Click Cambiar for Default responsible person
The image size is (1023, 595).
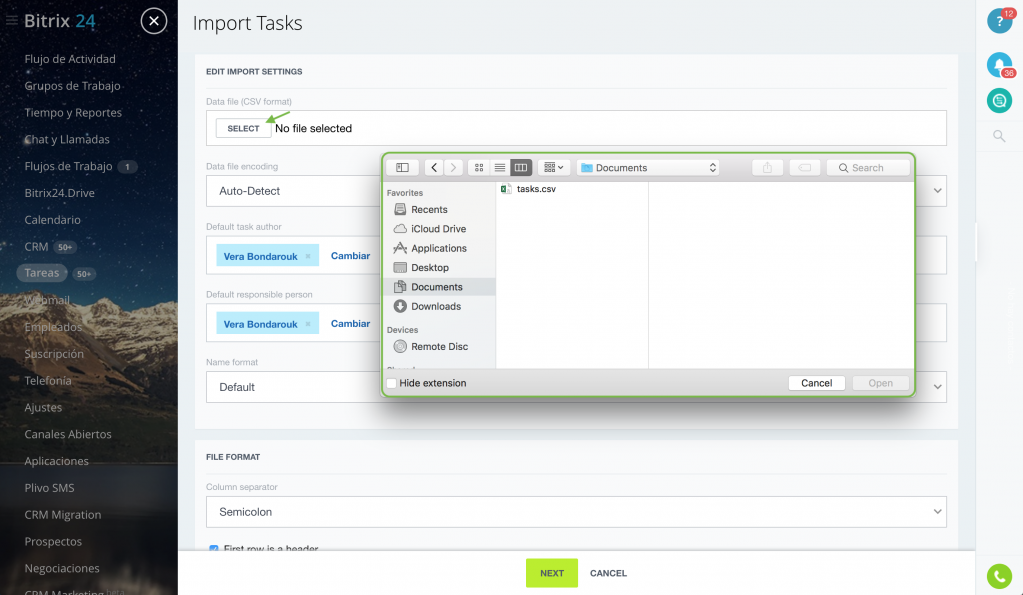(350, 324)
